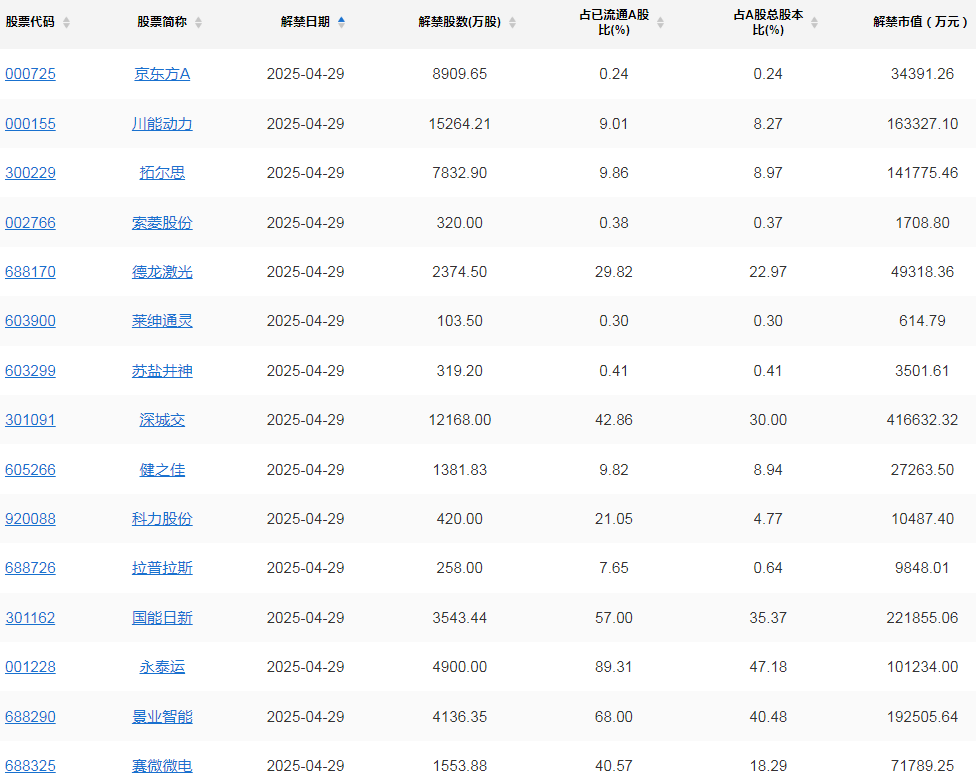Click sort icon for 占A股总股本比(%)
Viewport: 976px width, 778px height.
coord(814,23)
